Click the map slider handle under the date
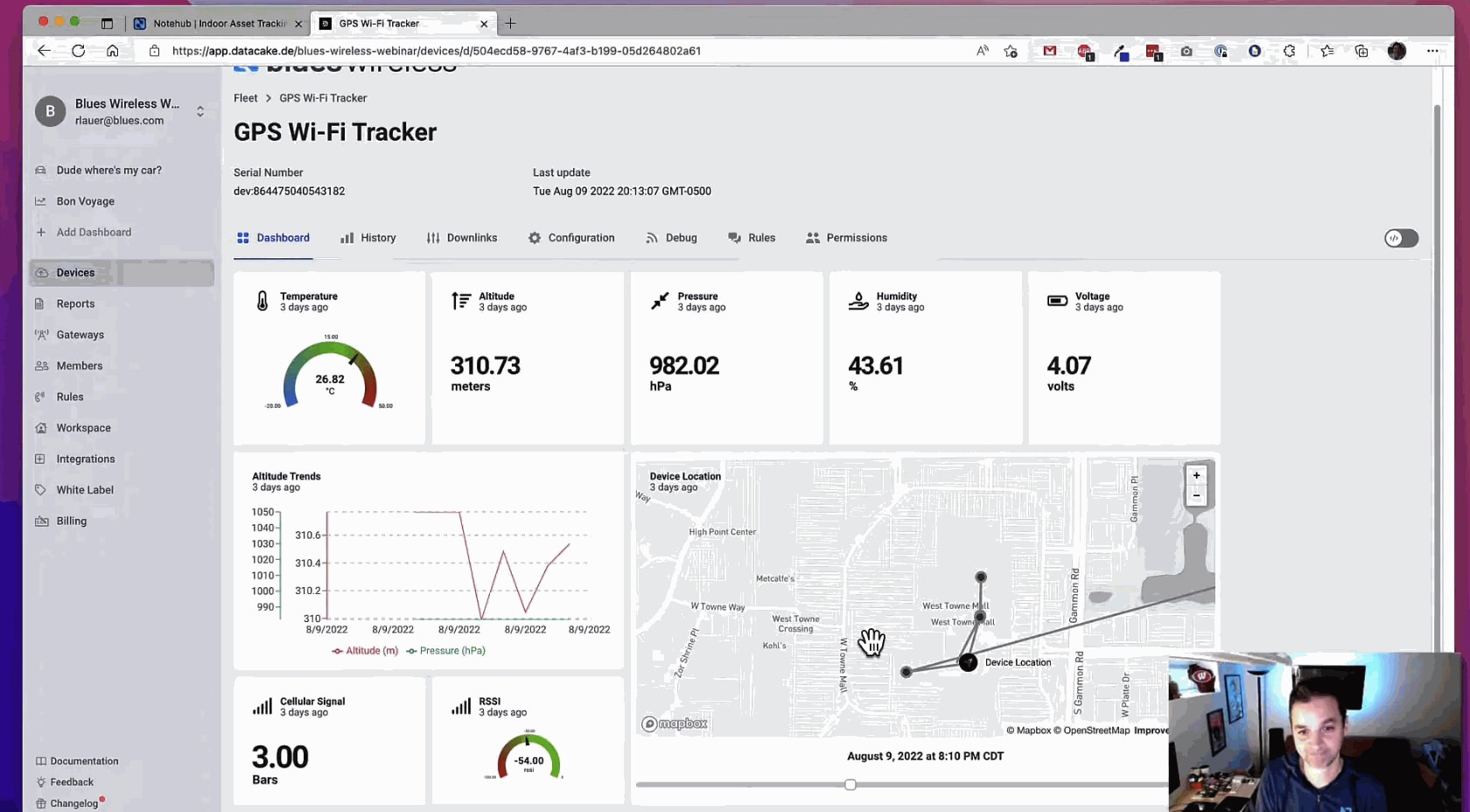This screenshot has height=812, width=1470. [x=850, y=785]
